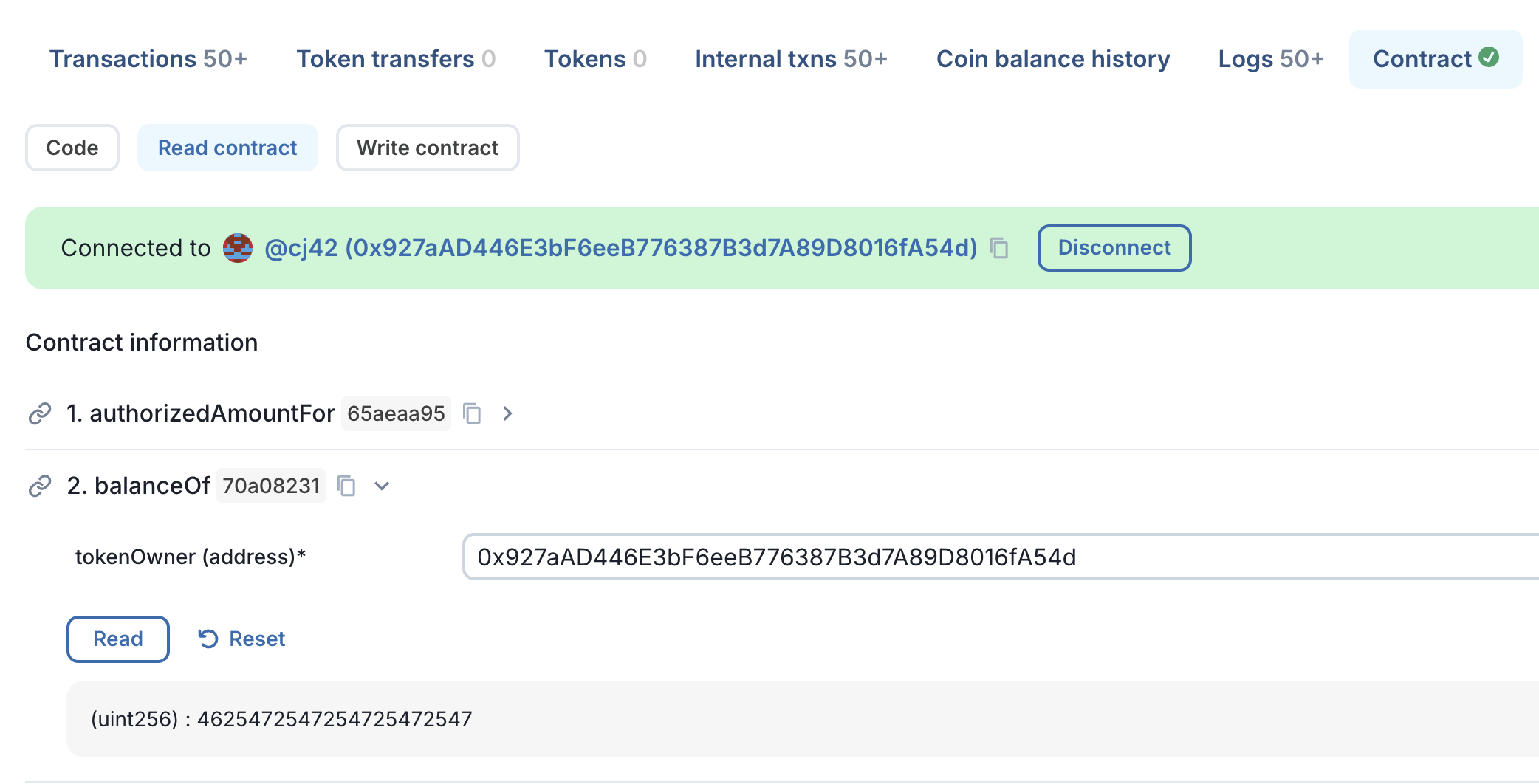Switch to Write contract sub-tab

point(428,148)
